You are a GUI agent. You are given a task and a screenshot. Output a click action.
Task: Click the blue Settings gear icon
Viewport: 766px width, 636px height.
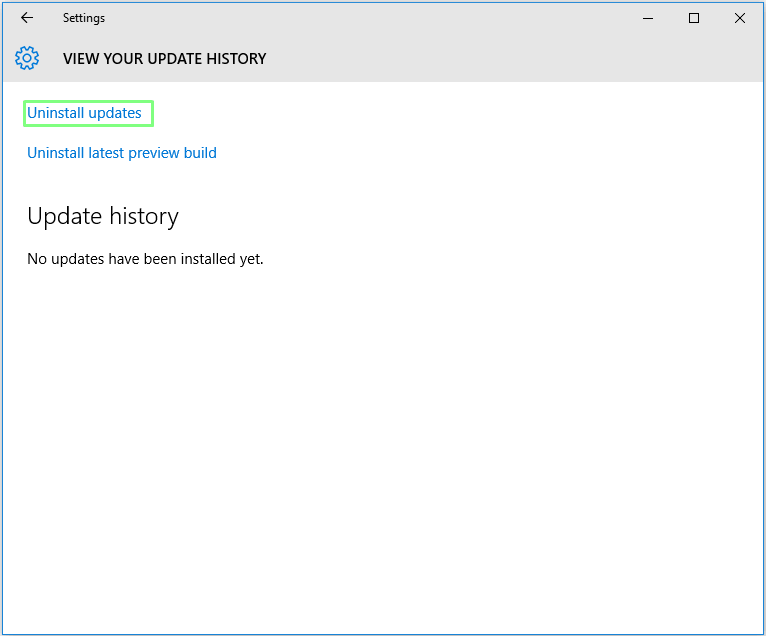click(27, 58)
